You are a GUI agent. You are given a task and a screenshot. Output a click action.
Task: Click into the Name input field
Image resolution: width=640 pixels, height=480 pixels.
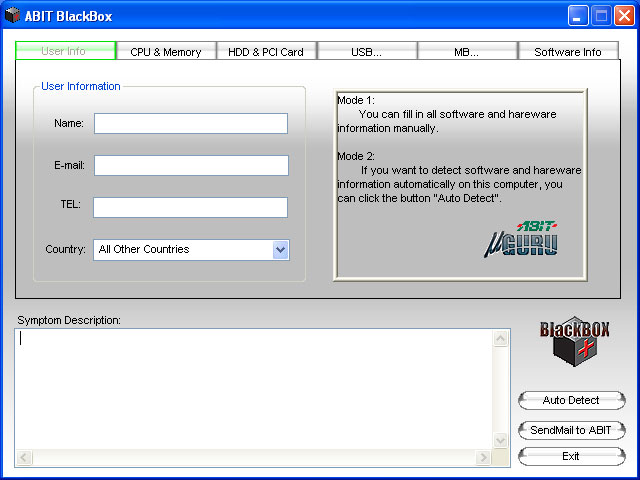click(x=191, y=123)
